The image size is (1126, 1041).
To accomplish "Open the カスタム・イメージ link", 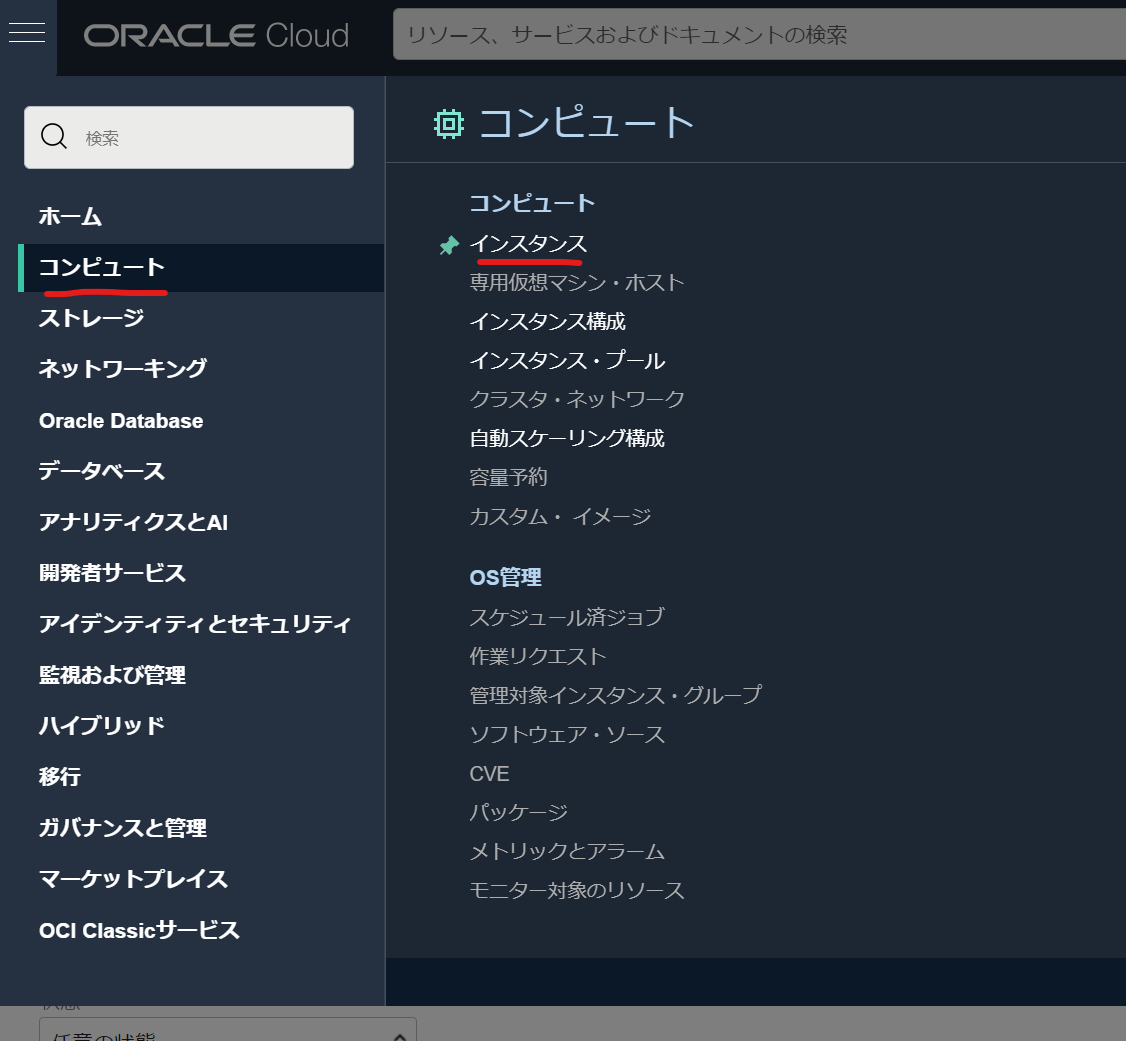I will tap(560, 516).
